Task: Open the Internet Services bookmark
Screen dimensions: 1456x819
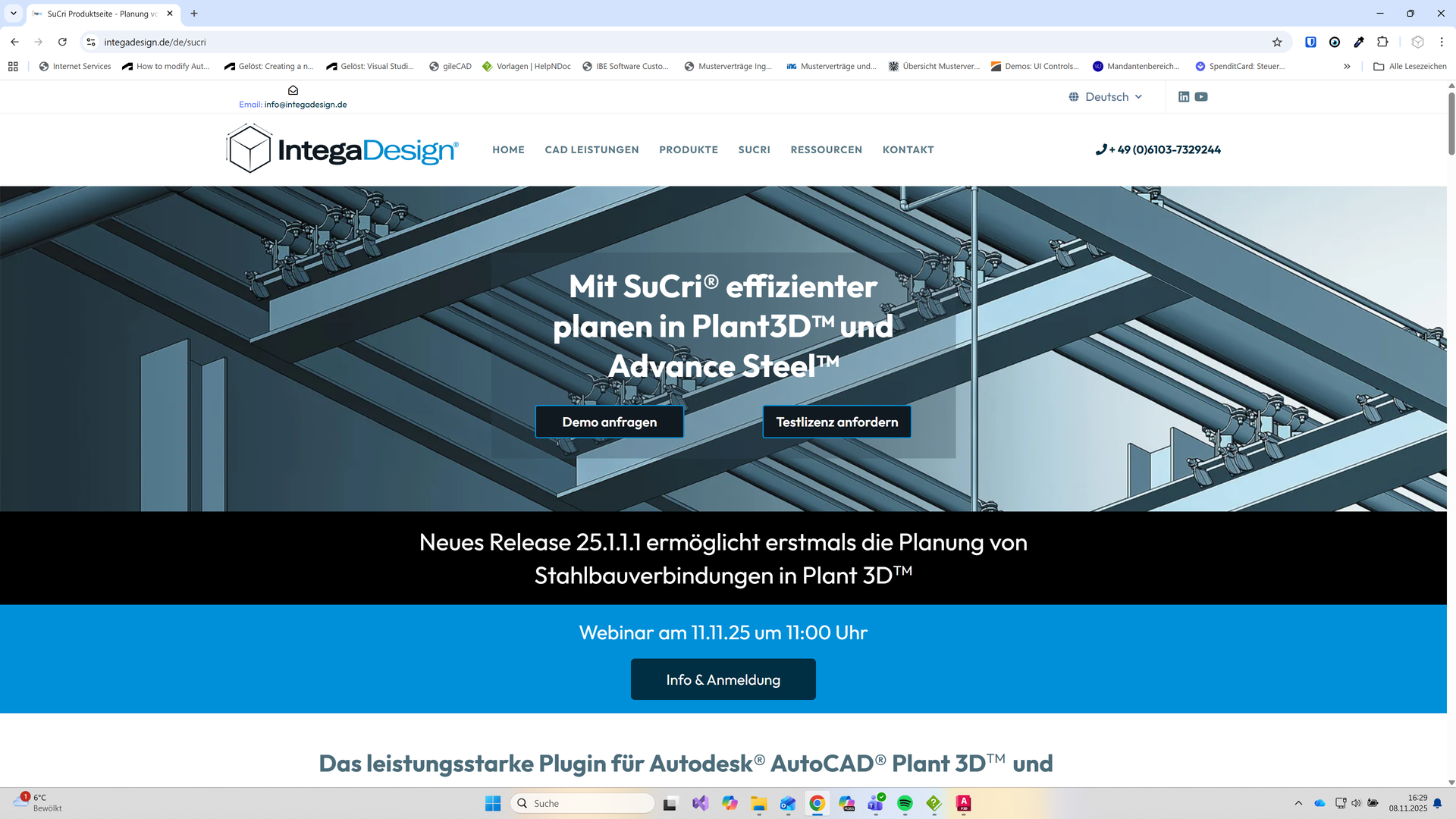Action: point(75,67)
